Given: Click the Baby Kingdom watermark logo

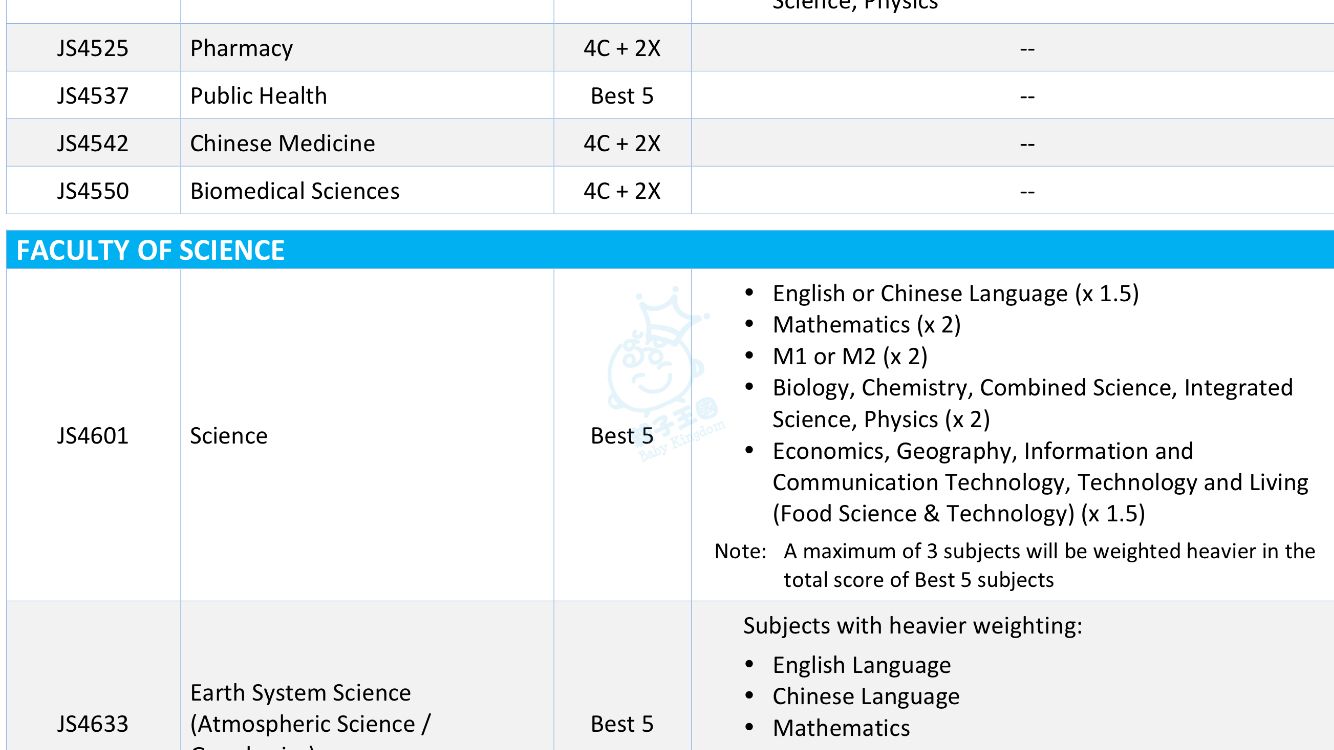Looking at the screenshot, I should click(x=665, y=375).
